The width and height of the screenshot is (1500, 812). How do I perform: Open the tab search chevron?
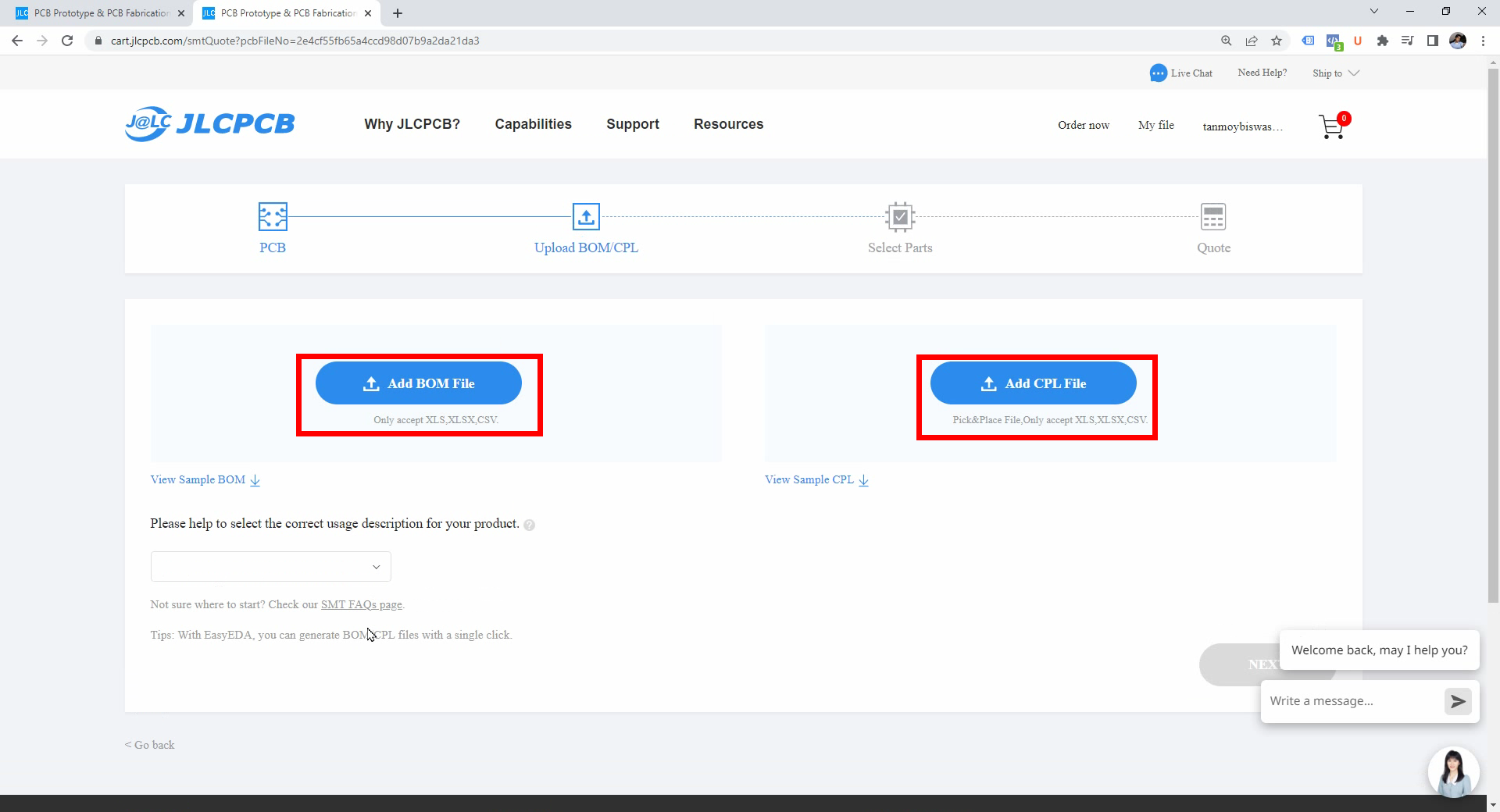tap(1374, 12)
